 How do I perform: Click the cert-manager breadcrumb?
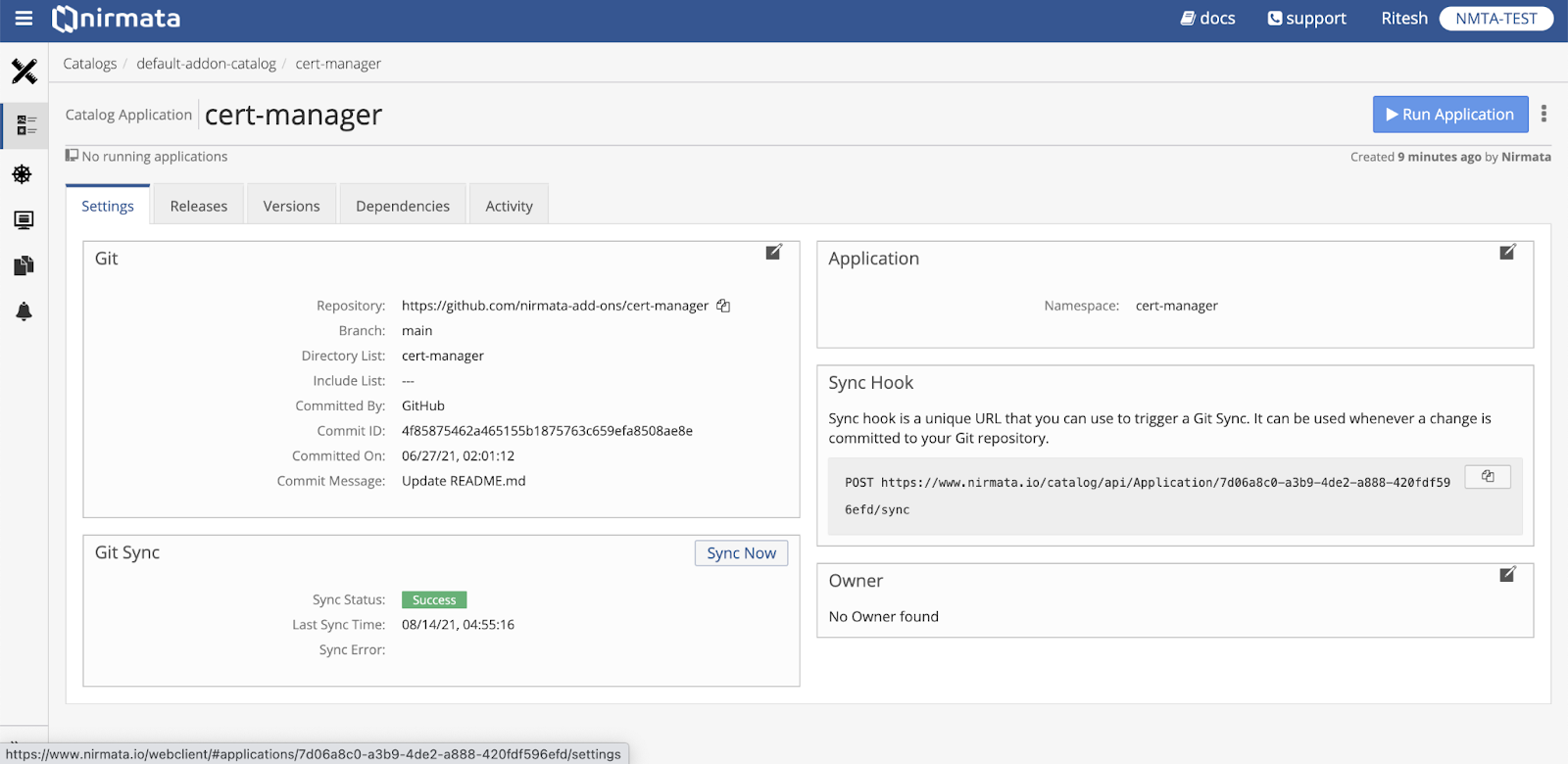tap(338, 64)
